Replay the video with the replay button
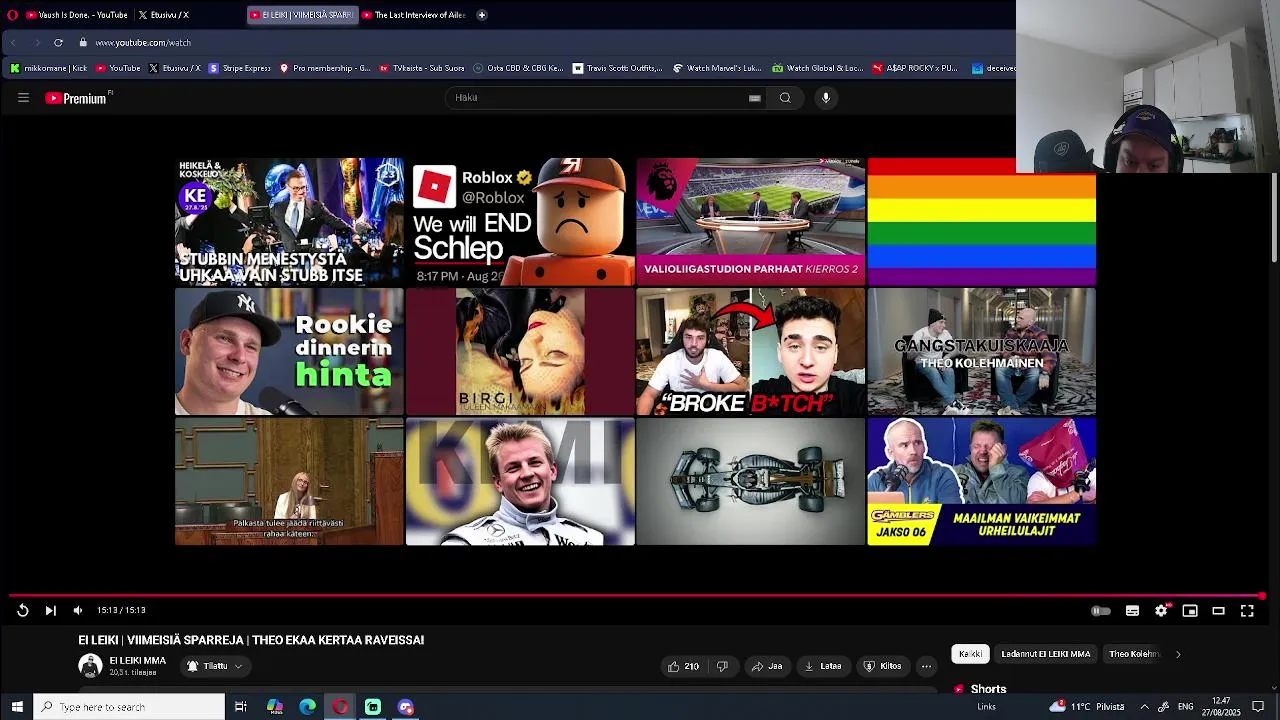Image resolution: width=1280 pixels, height=720 pixels. pos(22,610)
